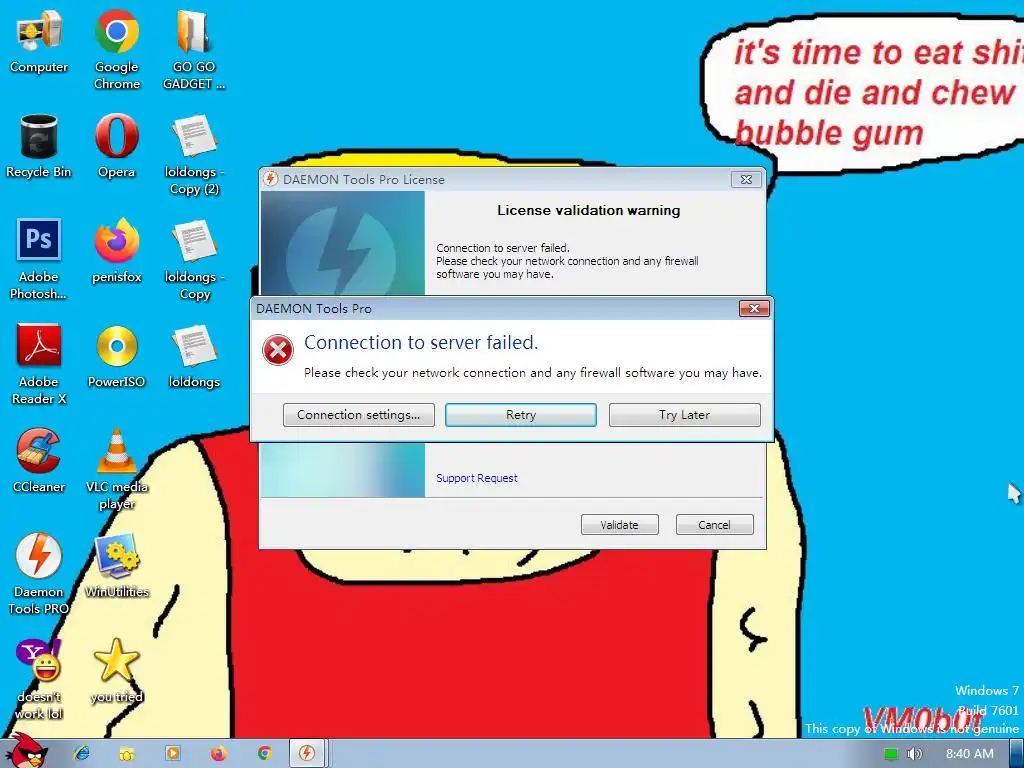Launch Internet Explorer from the taskbar
Image resolution: width=1024 pixels, height=768 pixels.
82,753
